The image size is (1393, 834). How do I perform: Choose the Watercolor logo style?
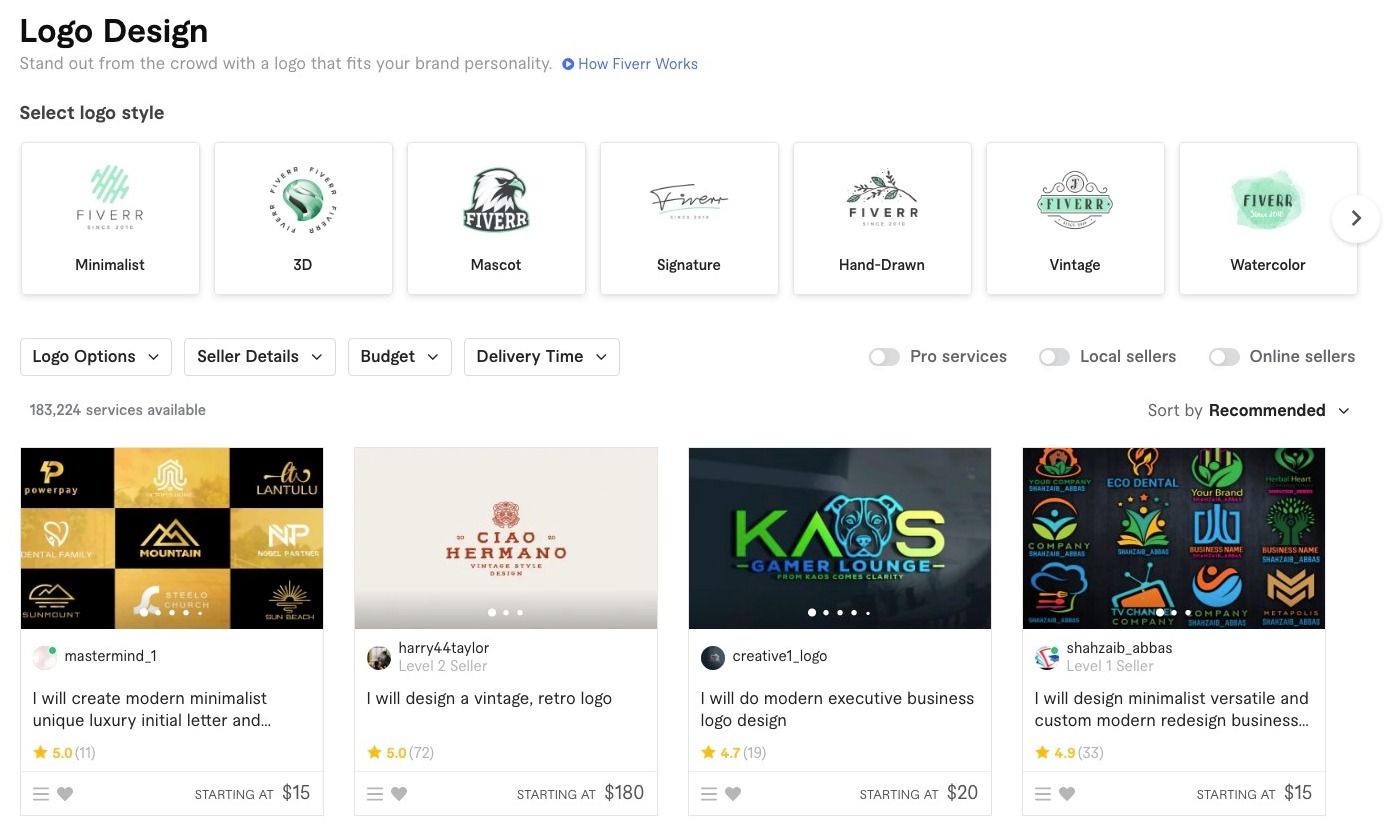tap(1268, 218)
